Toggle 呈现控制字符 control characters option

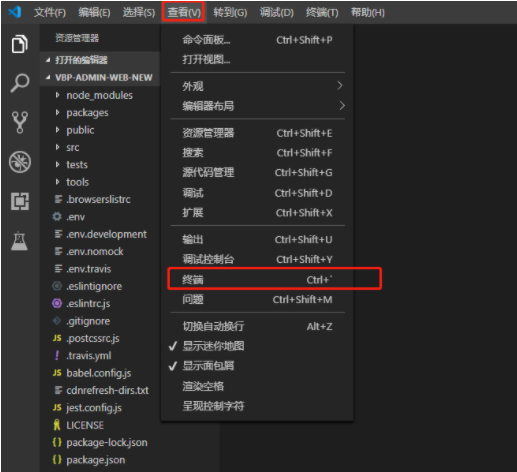pos(257,406)
